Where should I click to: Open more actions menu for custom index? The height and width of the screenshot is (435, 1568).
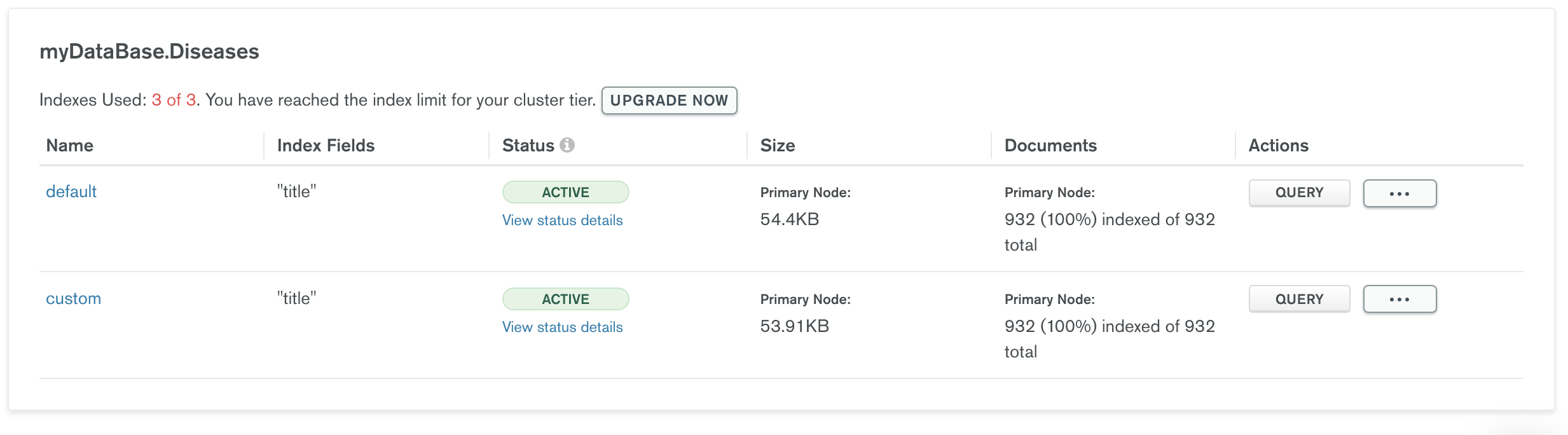click(1400, 299)
